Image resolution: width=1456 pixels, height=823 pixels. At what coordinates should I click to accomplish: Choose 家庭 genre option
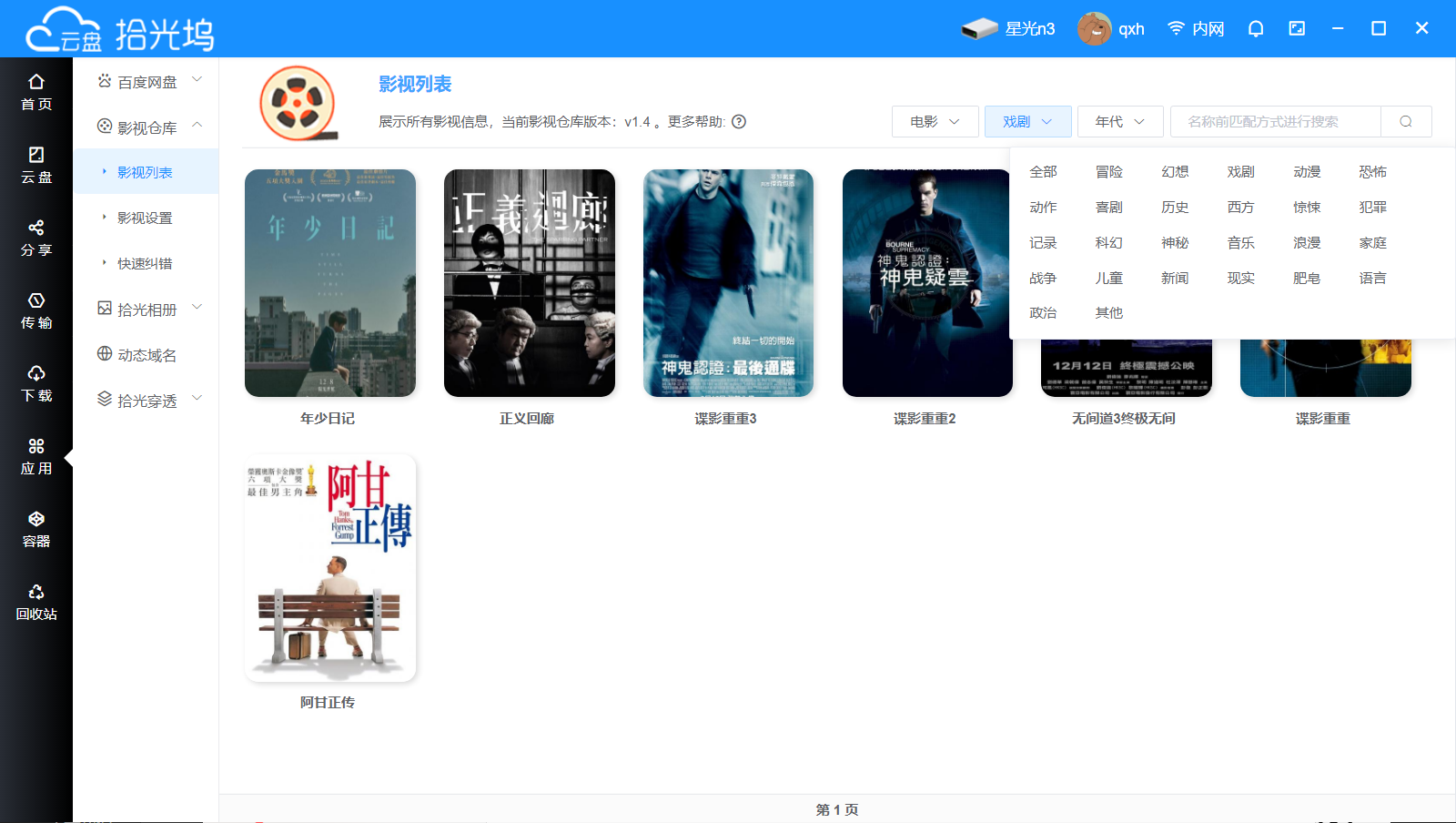coord(1372,242)
